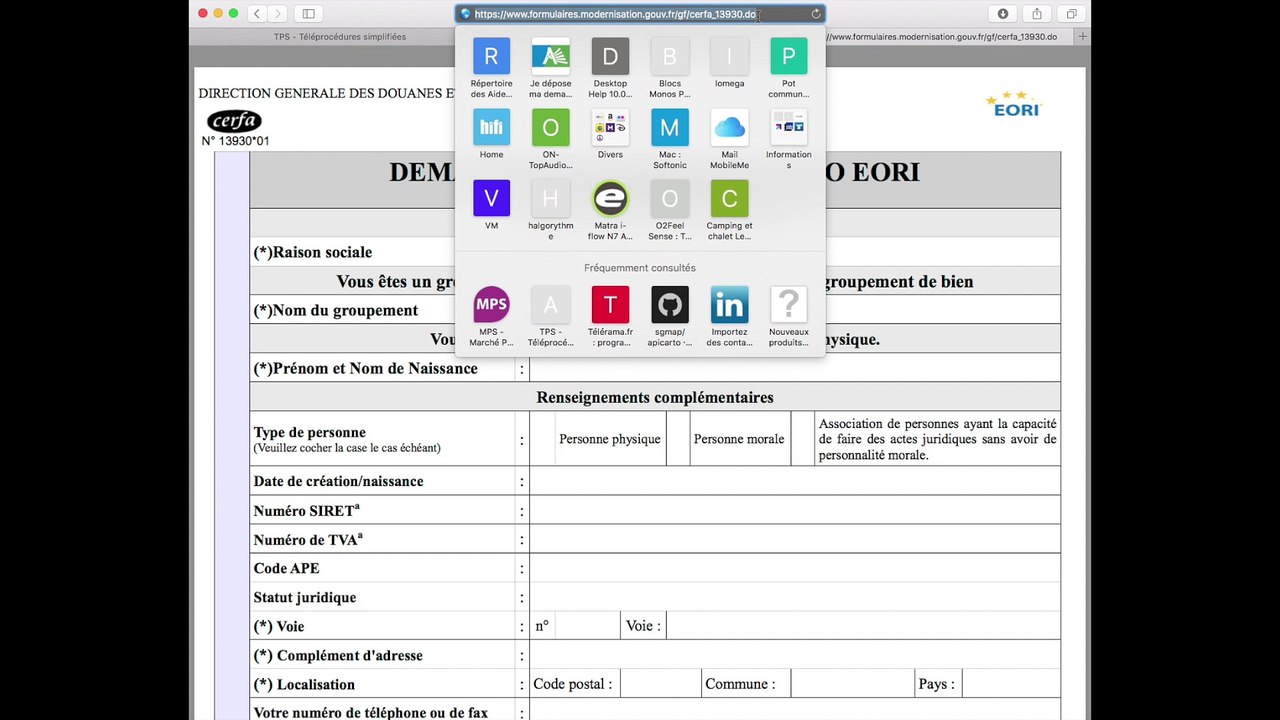The height and width of the screenshot is (720, 1280).
Task: Open the Share menu
Action: click(1037, 13)
